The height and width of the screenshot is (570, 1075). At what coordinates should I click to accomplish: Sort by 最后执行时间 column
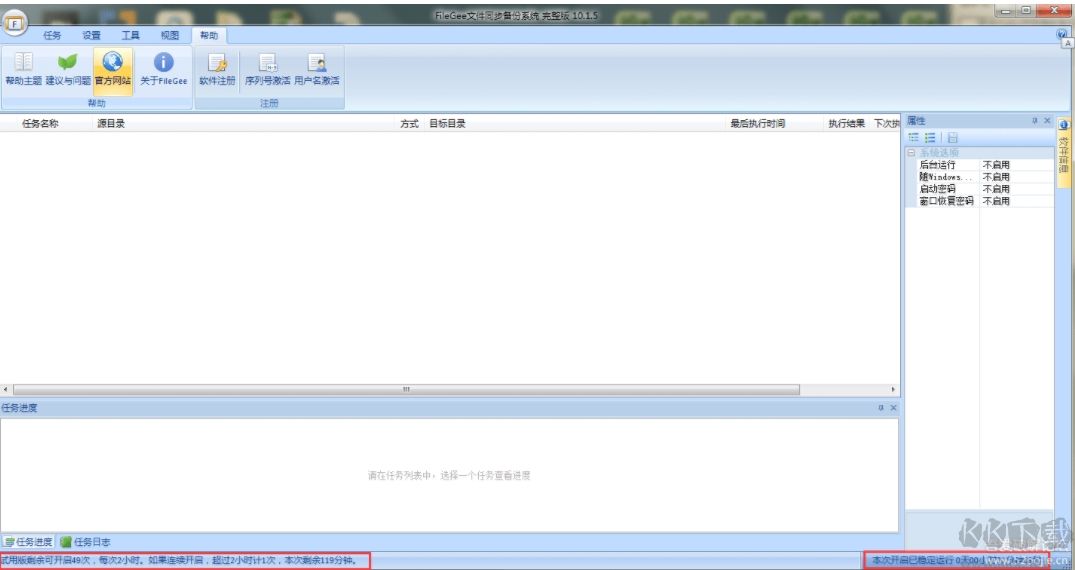758,123
